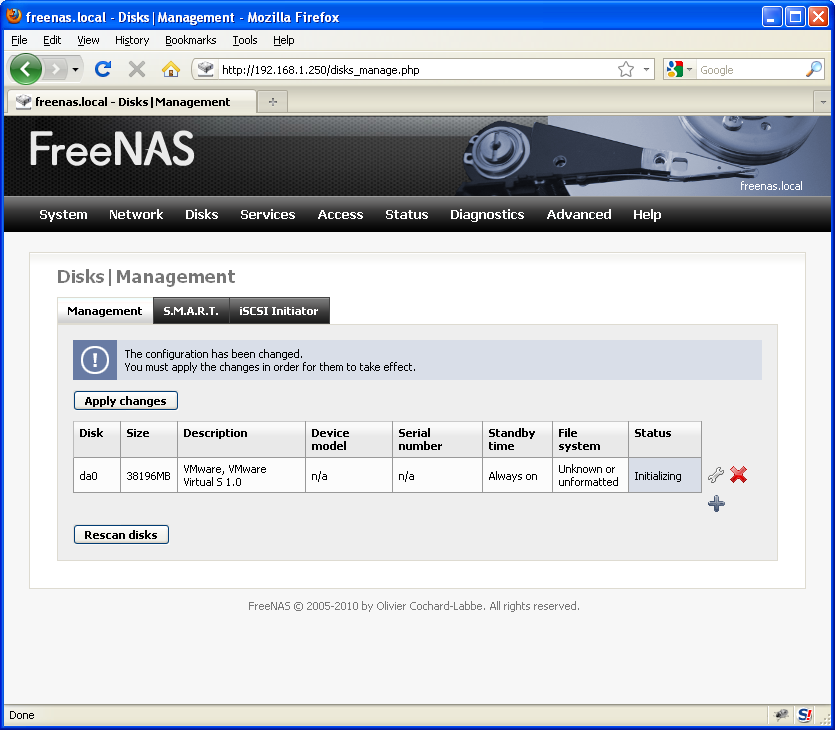835x730 pixels.
Task: Click the status bar S! icon
Action: coord(805,715)
